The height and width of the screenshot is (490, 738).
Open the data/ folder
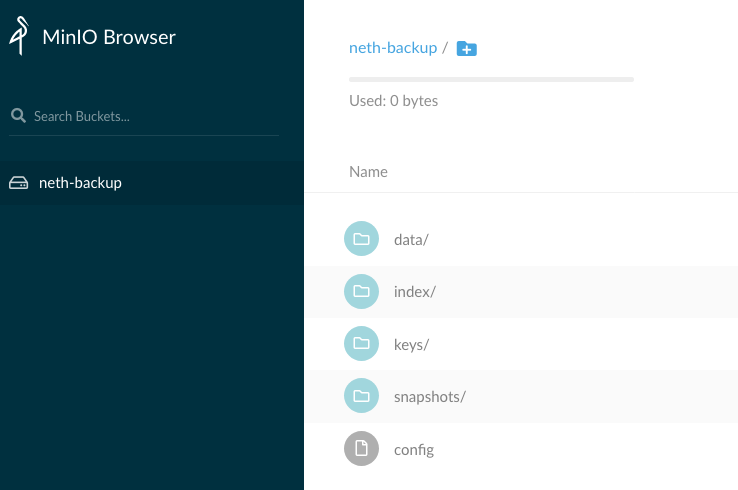tap(411, 240)
